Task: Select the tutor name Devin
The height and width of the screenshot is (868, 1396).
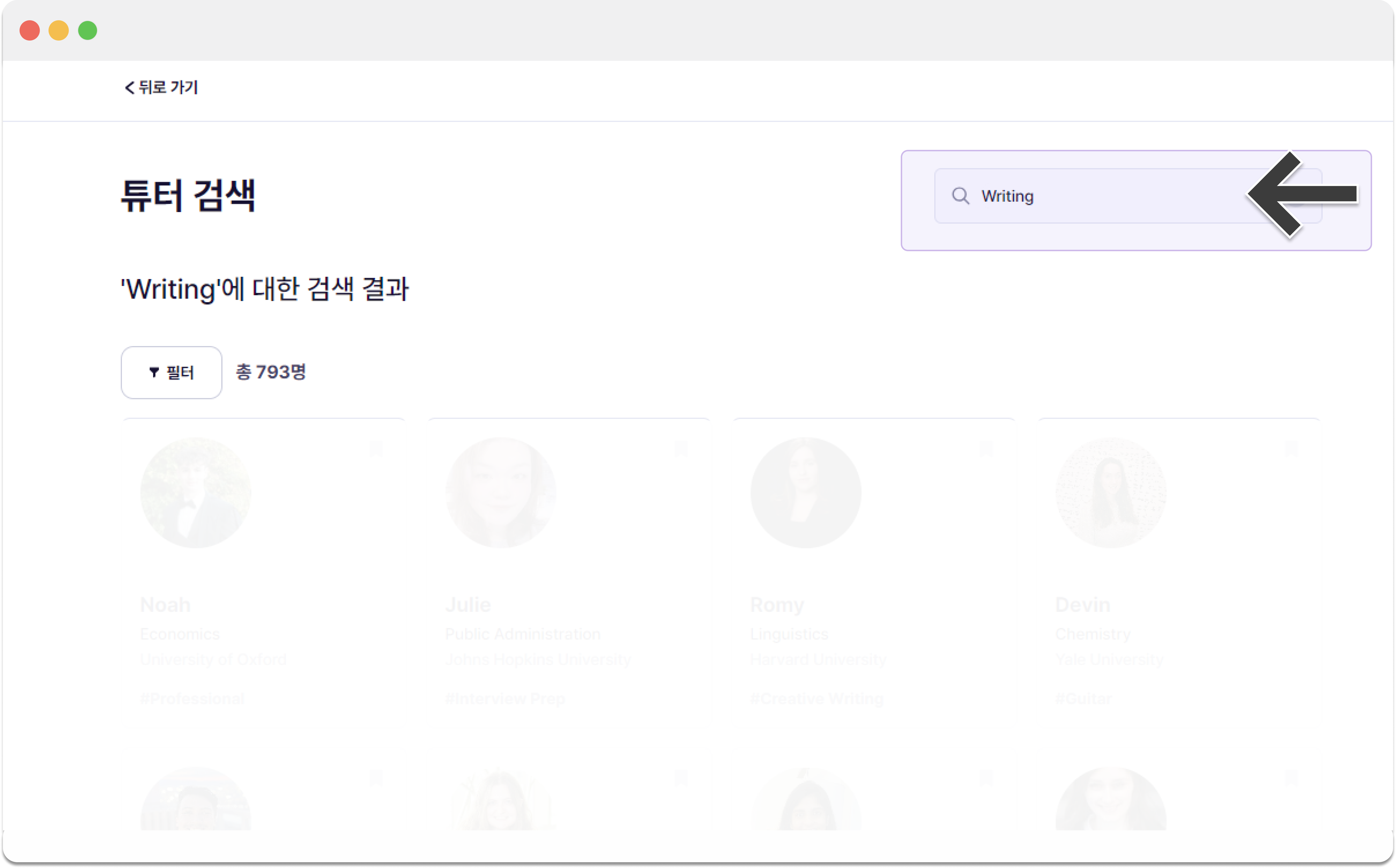Action: 1082,604
